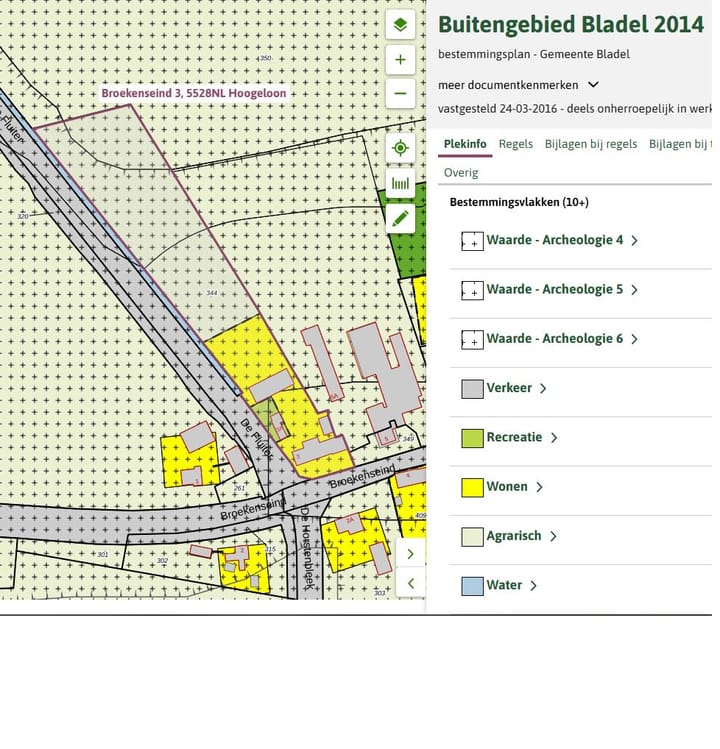Select the Overig tab

point(461,173)
